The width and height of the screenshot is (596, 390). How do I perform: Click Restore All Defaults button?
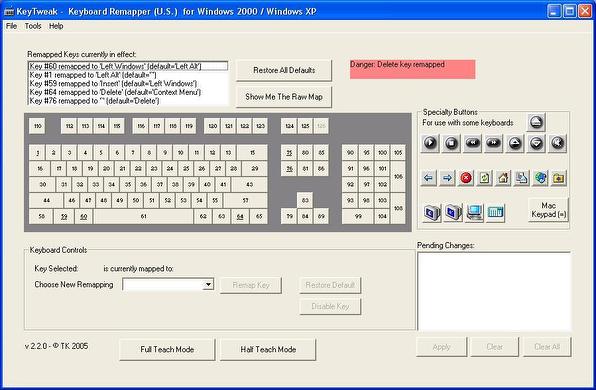coord(284,70)
